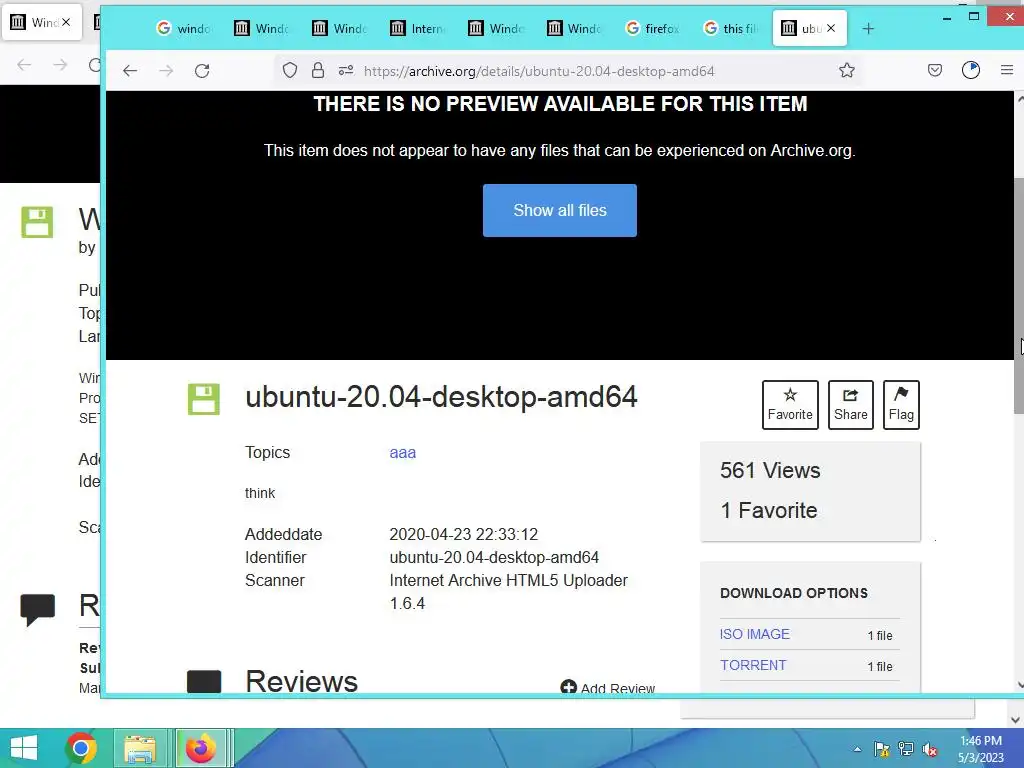Viewport: 1024px width, 768px height.
Task: Add item to Favorites
Action: 790,405
